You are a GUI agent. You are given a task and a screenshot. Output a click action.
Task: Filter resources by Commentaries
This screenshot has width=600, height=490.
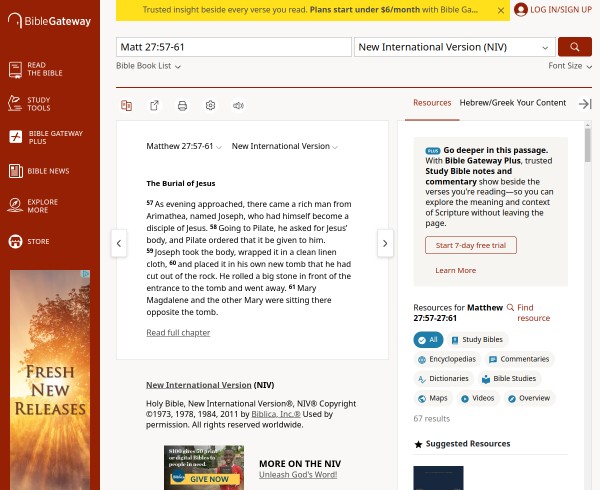click(x=519, y=359)
